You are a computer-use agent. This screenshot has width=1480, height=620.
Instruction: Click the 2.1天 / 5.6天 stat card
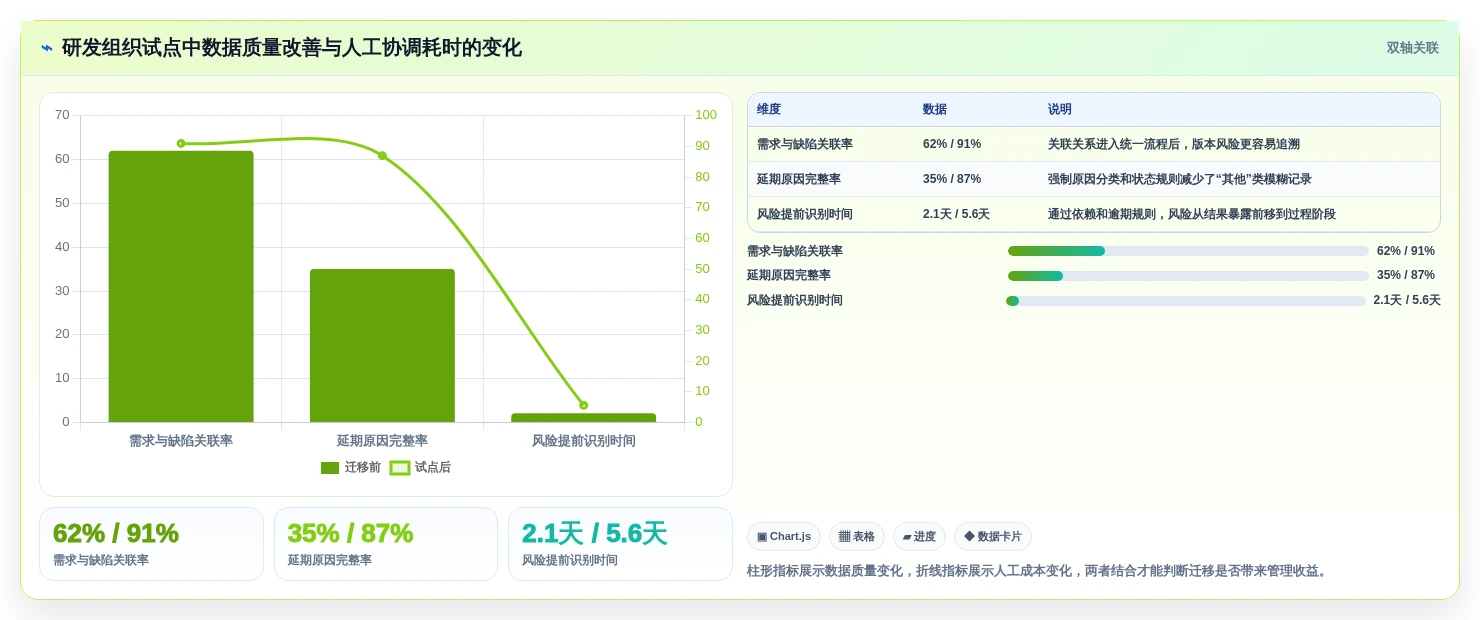coord(620,544)
